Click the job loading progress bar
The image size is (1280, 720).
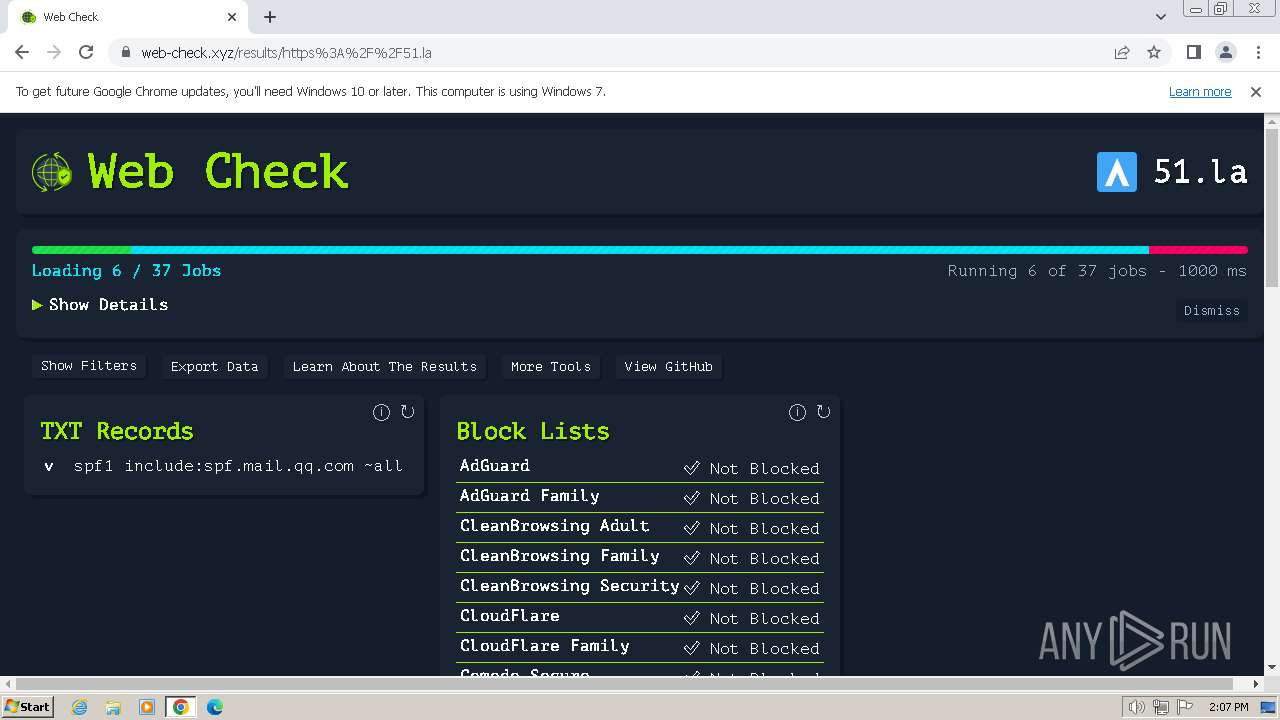(x=640, y=250)
